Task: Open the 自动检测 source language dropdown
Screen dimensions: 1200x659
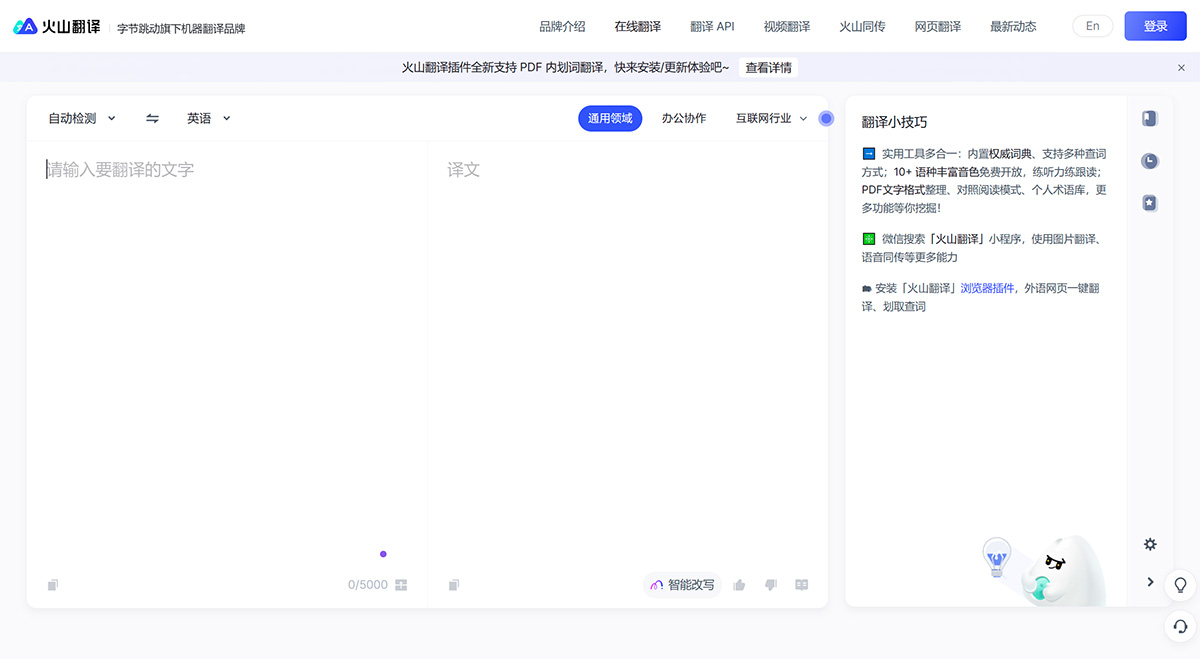Action: (80, 118)
